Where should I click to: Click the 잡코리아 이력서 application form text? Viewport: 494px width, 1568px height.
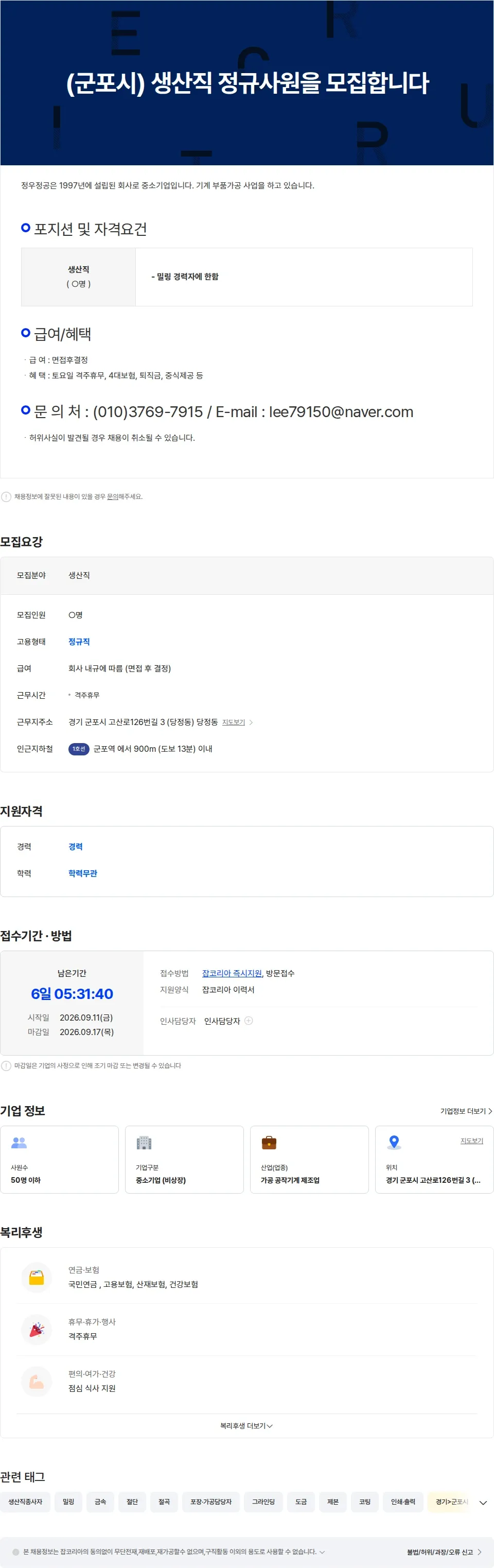(x=228, y=990)
